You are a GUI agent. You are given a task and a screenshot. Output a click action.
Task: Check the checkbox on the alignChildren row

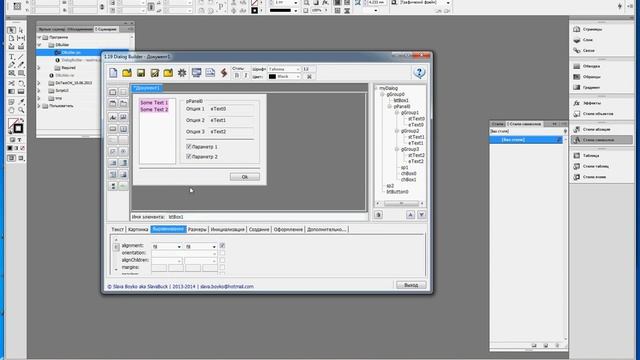(x=222, y=260)
